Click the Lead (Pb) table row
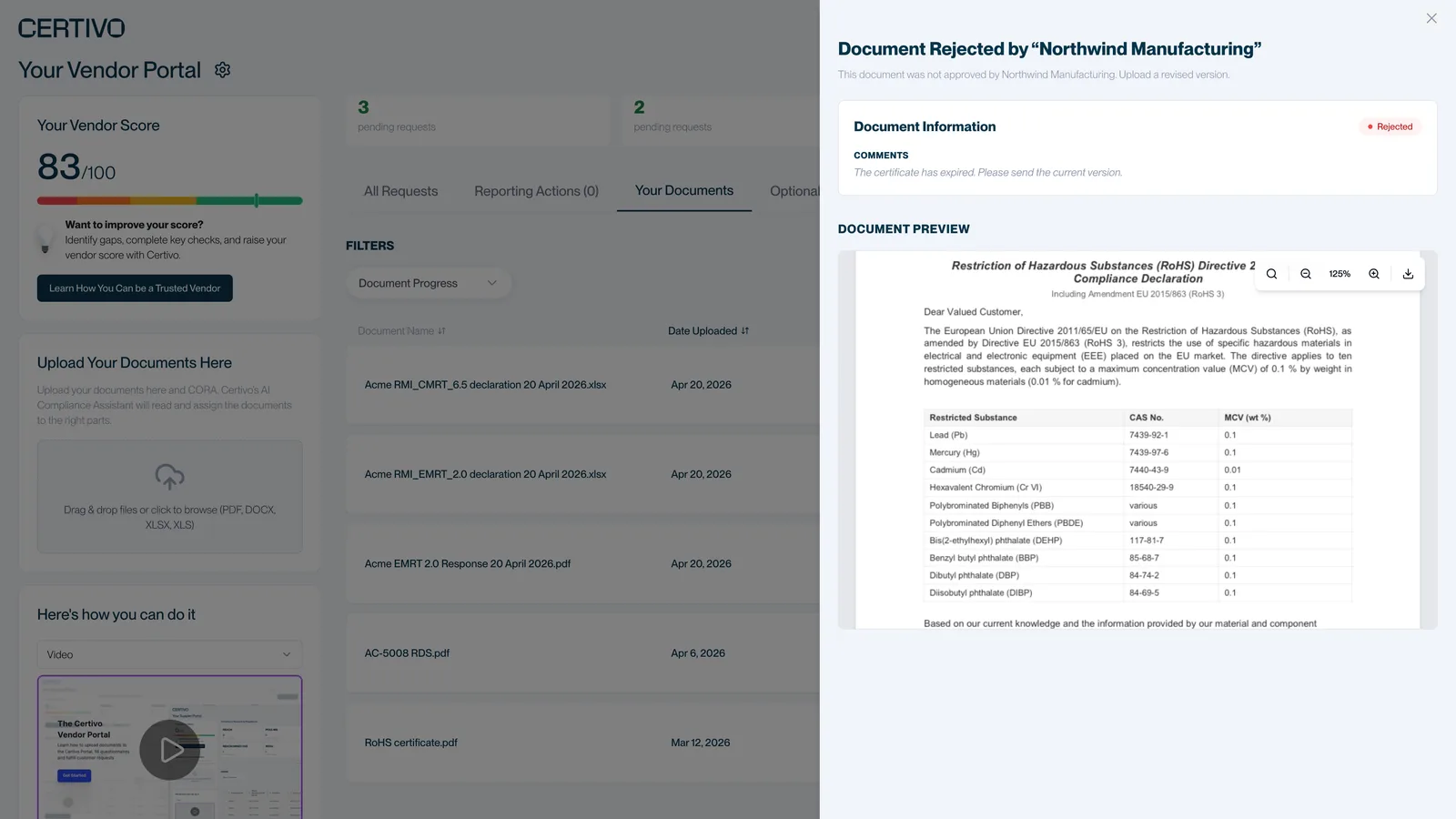Viewport: 1456px width, 819px height. 1137,435
